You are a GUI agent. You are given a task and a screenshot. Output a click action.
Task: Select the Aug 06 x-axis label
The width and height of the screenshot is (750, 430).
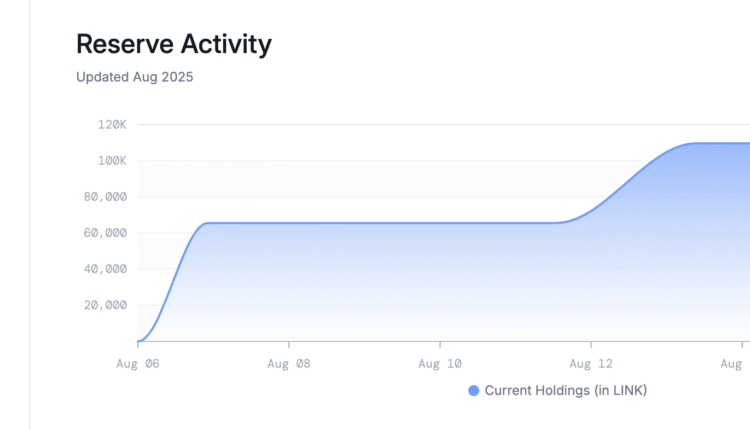[x=138, y=364]
